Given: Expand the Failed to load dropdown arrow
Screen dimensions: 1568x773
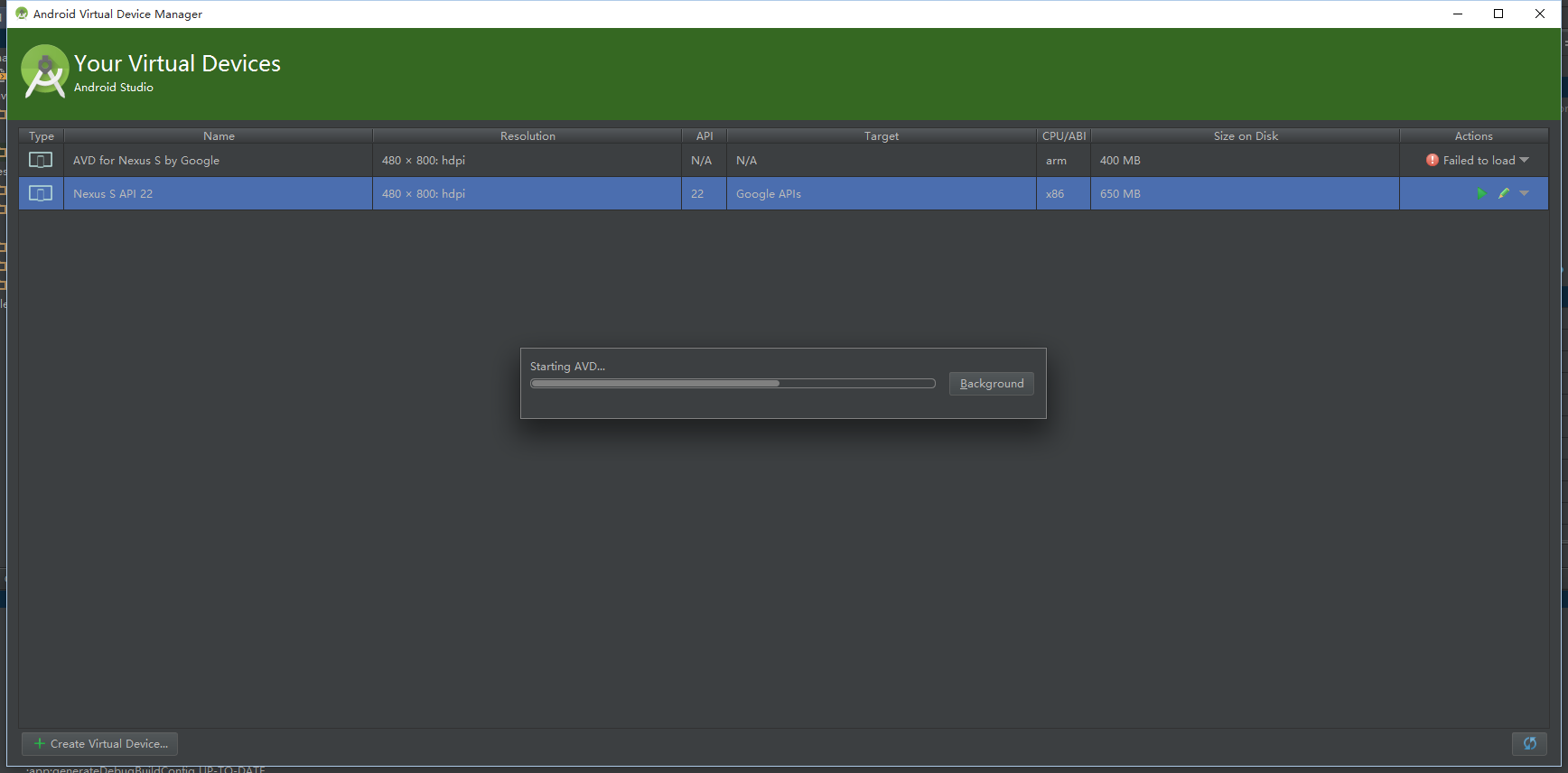Looking at the screenshot, I should pyautogui.click(x=1525, y=160).
